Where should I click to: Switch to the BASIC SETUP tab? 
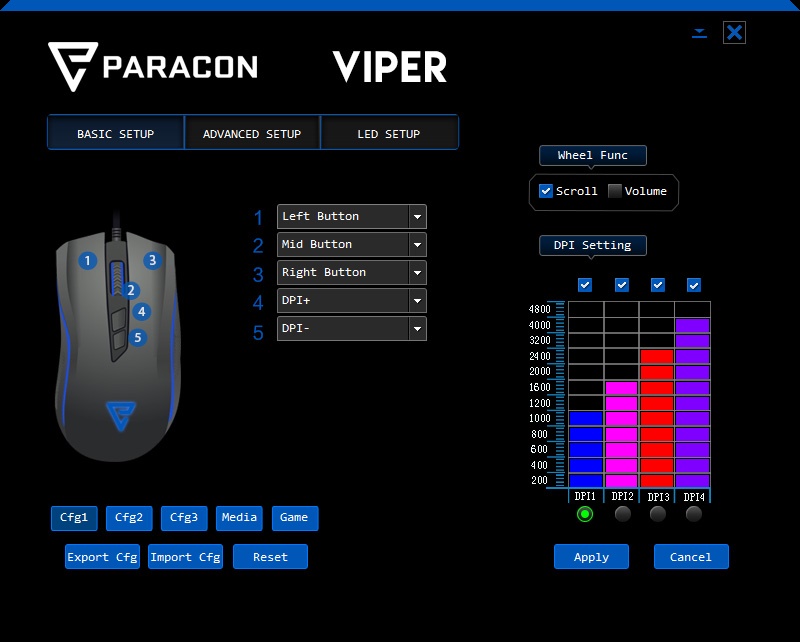tap(116, 134)
